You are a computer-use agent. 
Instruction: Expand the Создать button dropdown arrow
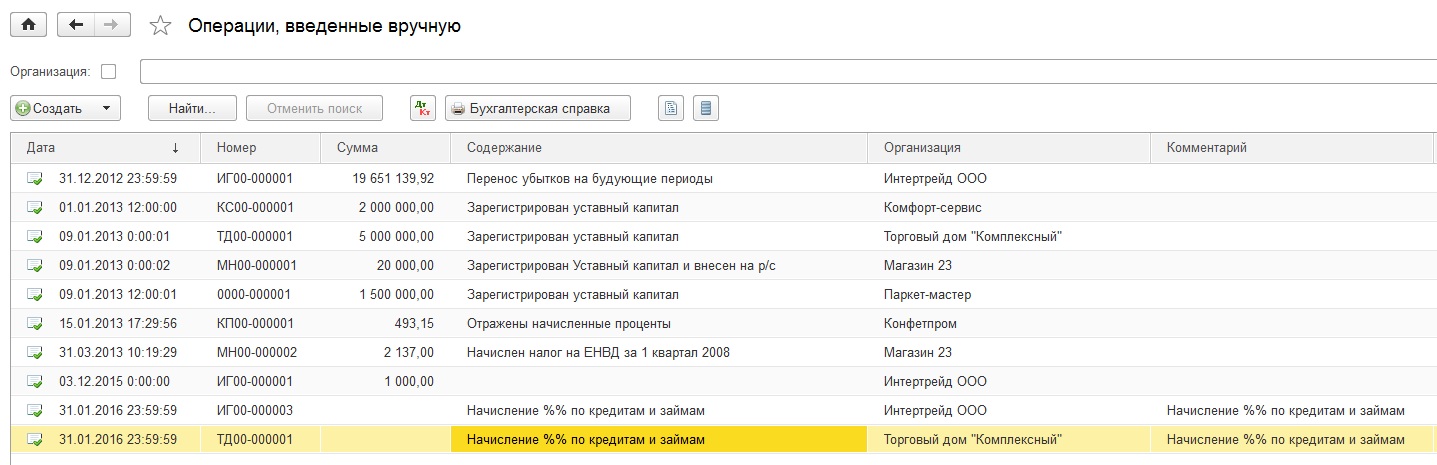[x=106, y=108]
